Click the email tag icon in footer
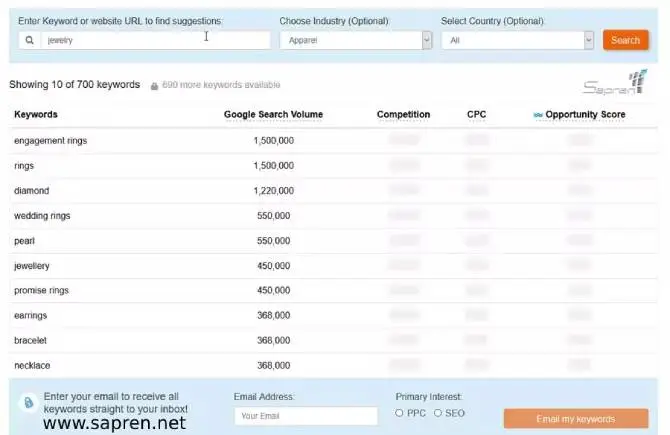This screenshot has width=670, height=435. click(29, 402)
